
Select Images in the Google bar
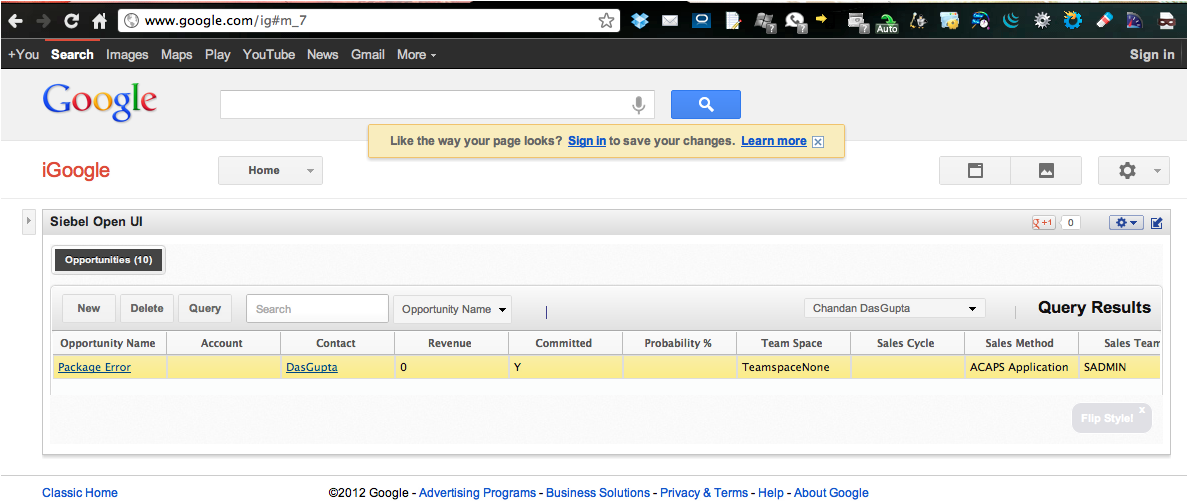[x=127, y=55]
